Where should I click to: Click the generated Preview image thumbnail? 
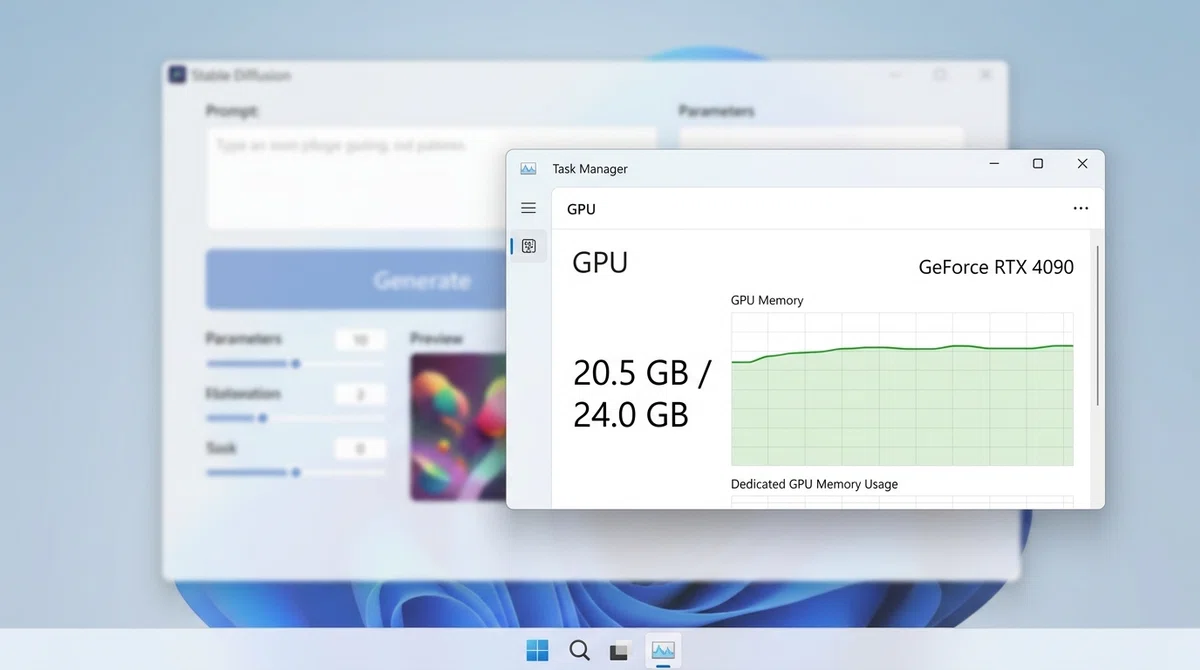tap(458, 426)
